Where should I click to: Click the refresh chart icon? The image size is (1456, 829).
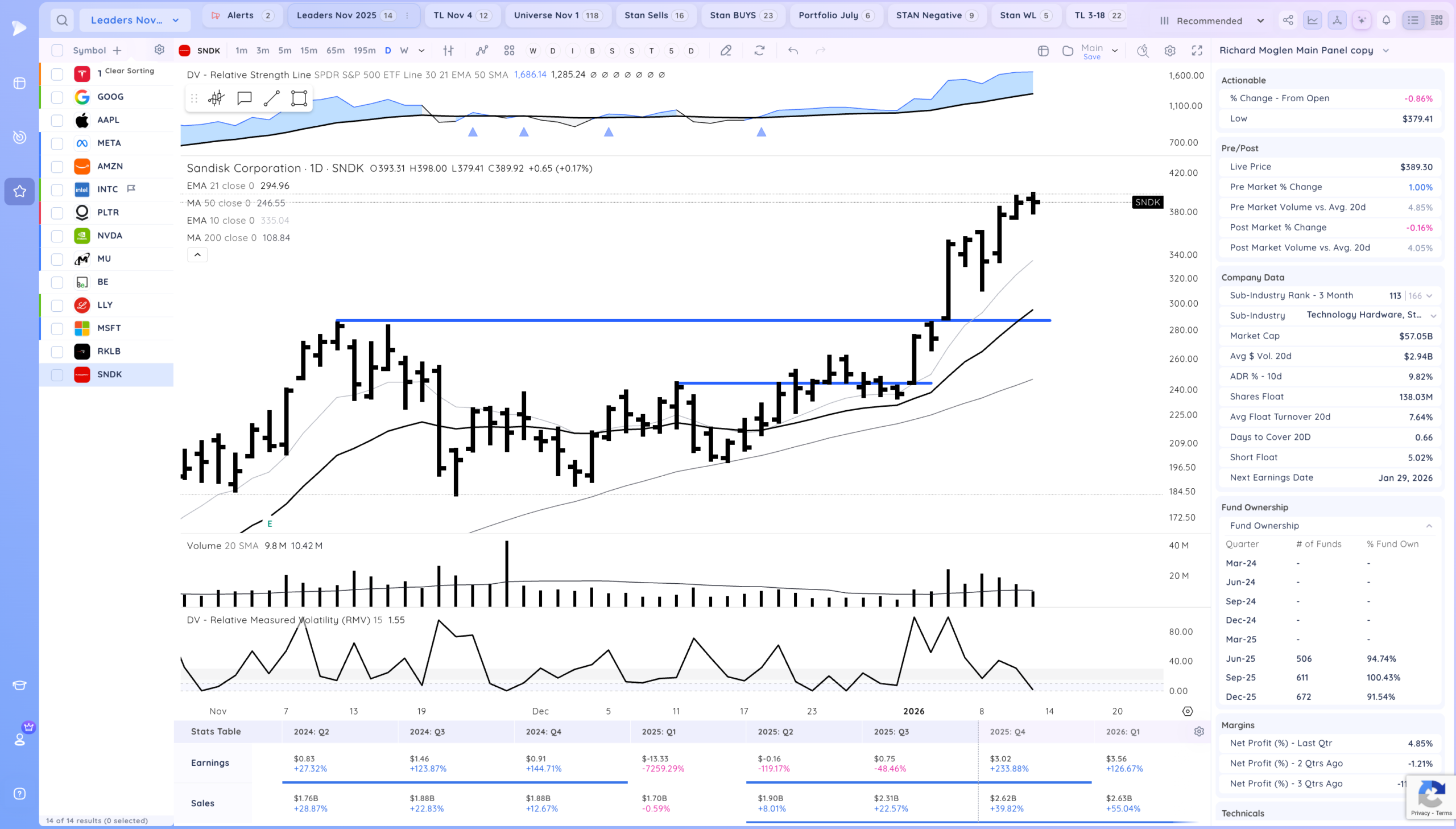[759, 51]
